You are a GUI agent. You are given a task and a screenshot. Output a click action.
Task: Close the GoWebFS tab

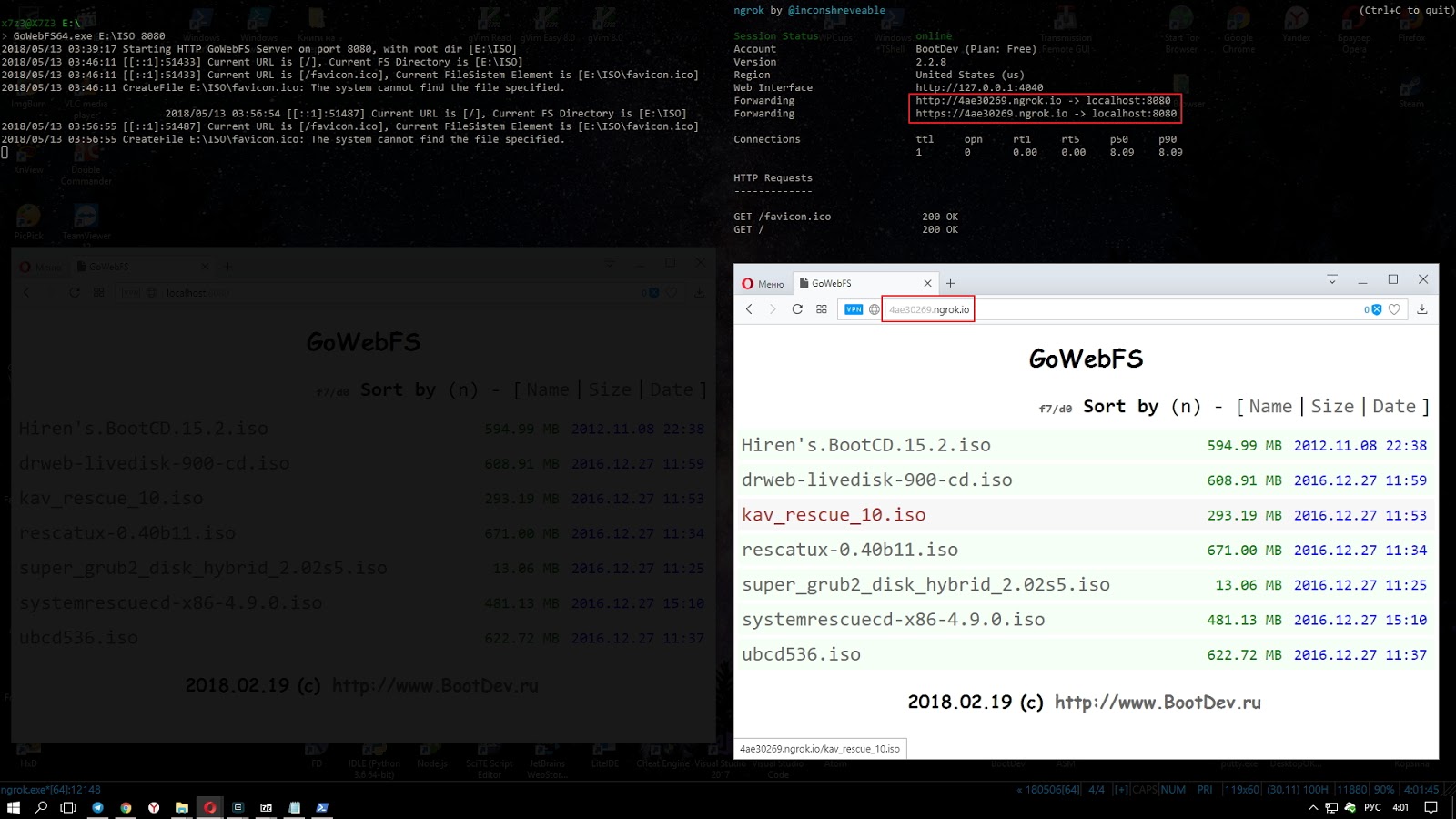[927, 284]
